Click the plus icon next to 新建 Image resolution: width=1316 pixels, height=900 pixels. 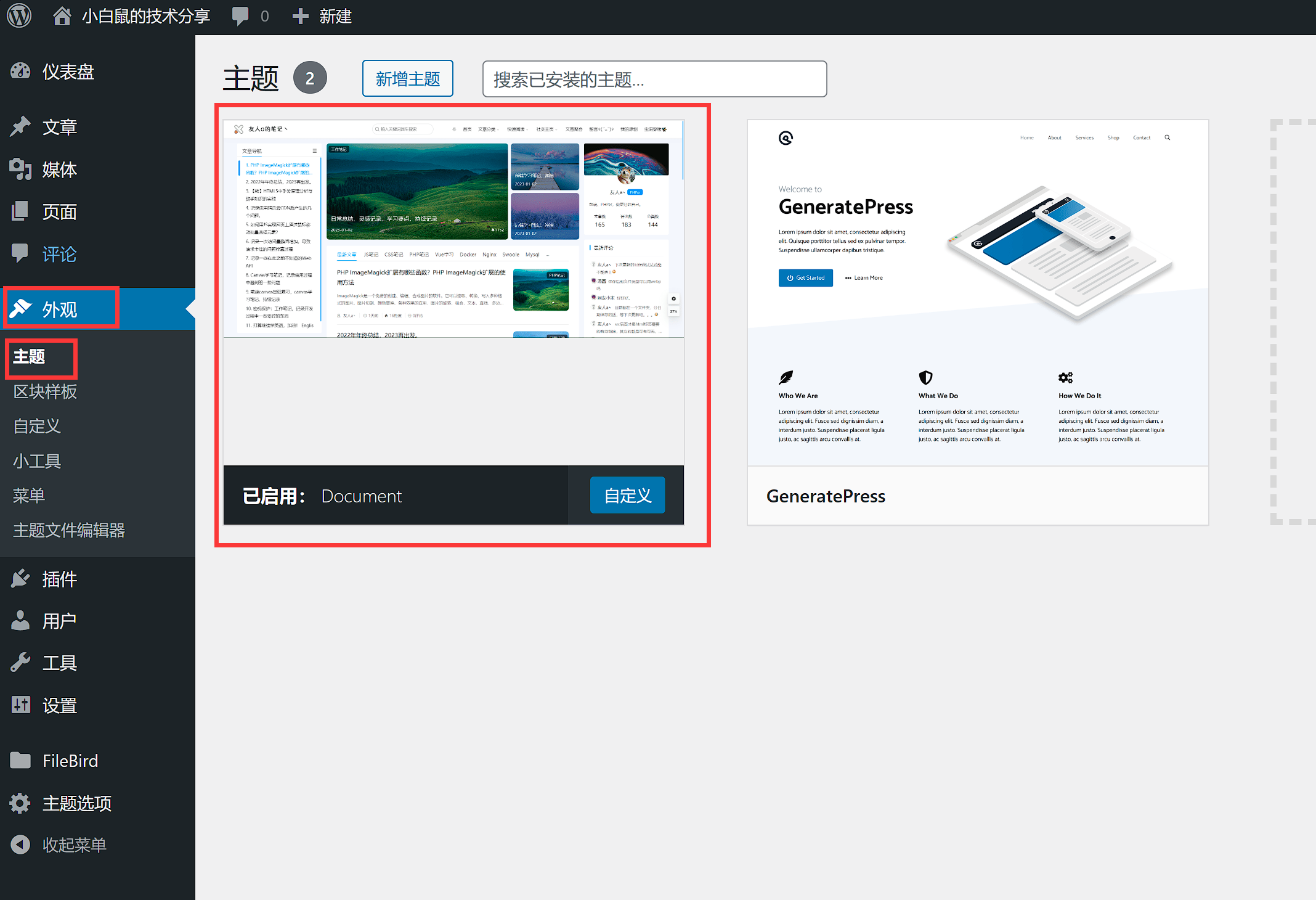click(x=300, y=16)
